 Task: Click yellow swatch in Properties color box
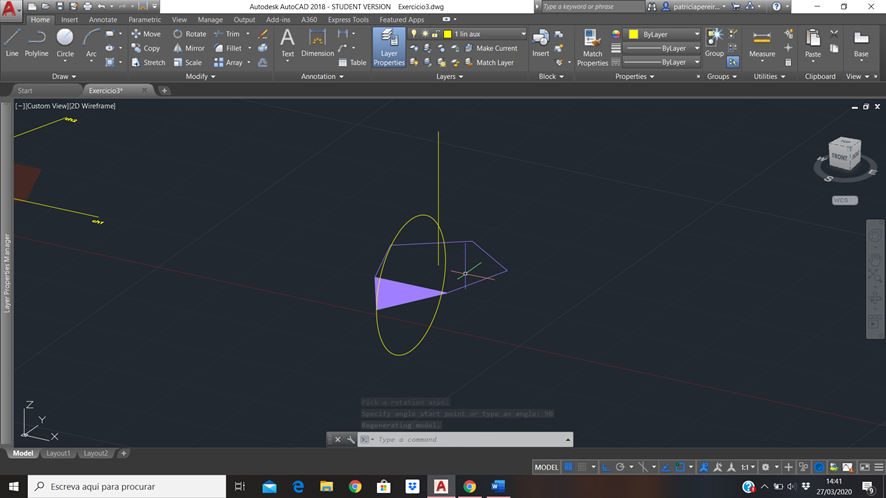click(633, 34)
